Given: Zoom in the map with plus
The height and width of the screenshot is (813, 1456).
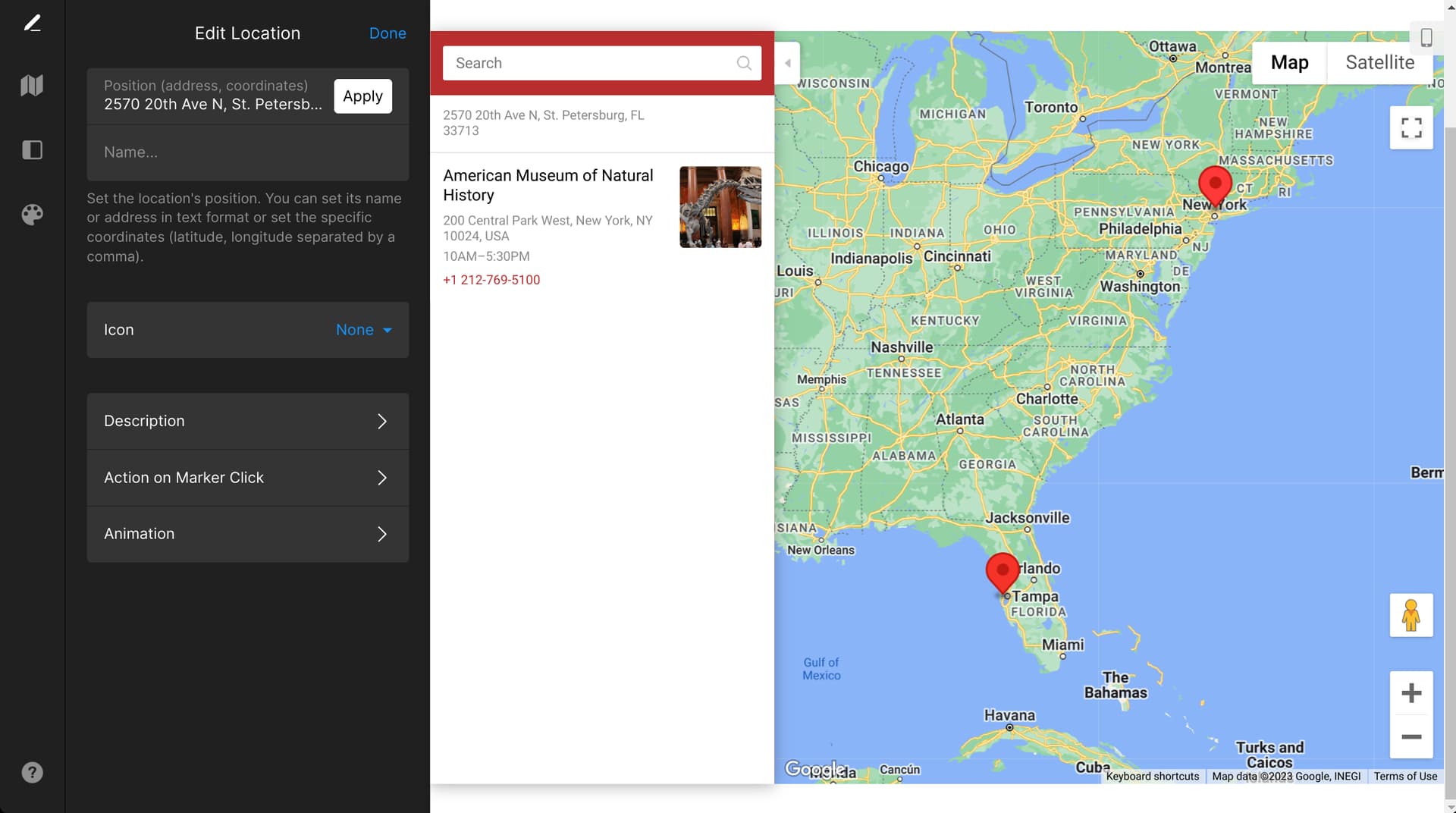Looking at the screenshot, I should point(1410,692).
